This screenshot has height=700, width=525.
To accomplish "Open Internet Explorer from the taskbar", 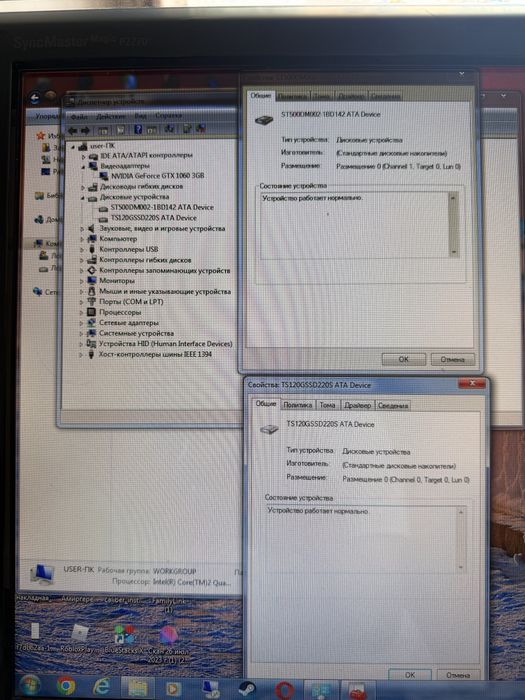I will (101, 687).
